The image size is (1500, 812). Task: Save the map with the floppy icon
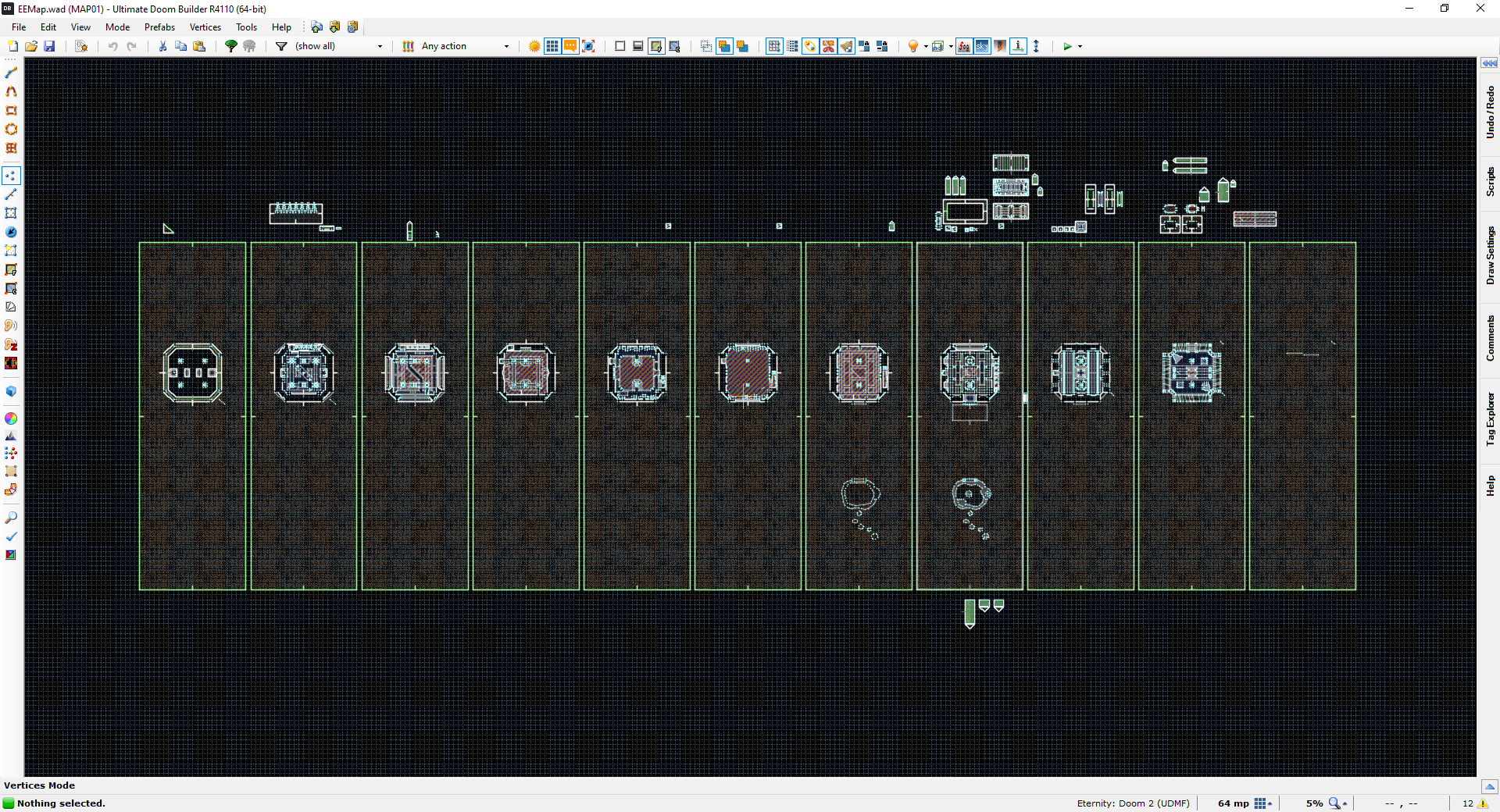[49, 46]
